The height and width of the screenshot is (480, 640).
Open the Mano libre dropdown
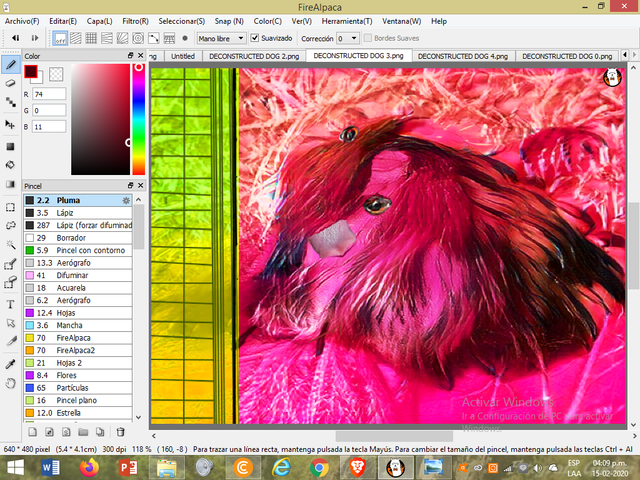point(221,38)
